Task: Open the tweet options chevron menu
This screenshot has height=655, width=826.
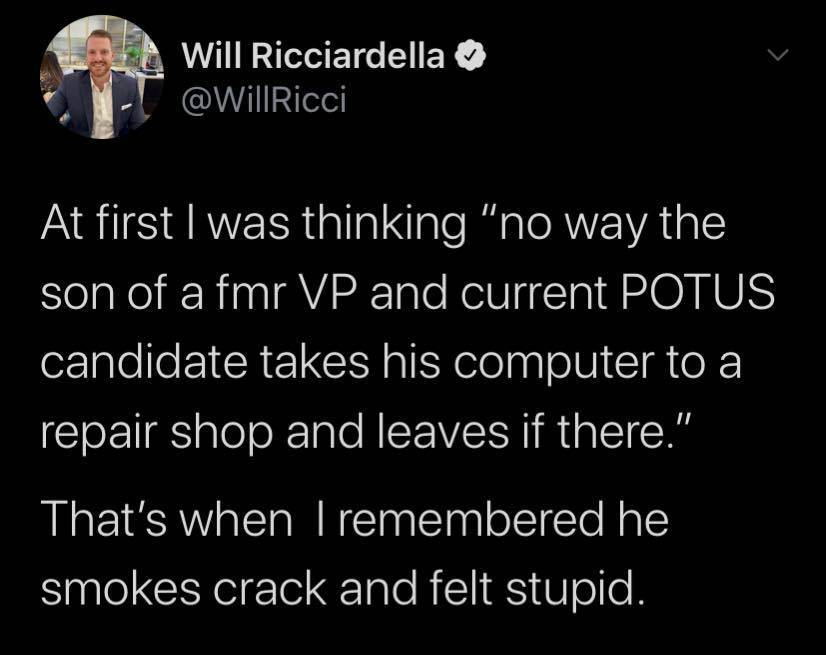Action: point(779,58)
